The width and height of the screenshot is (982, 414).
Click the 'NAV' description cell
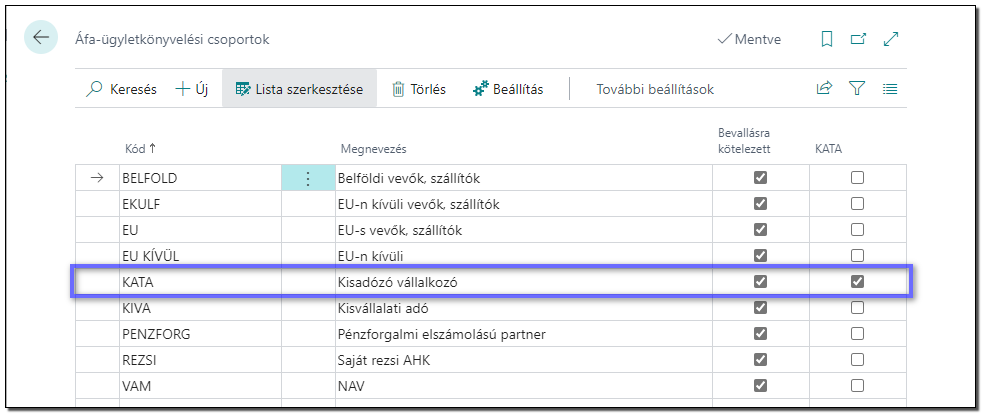click(524, 386)
